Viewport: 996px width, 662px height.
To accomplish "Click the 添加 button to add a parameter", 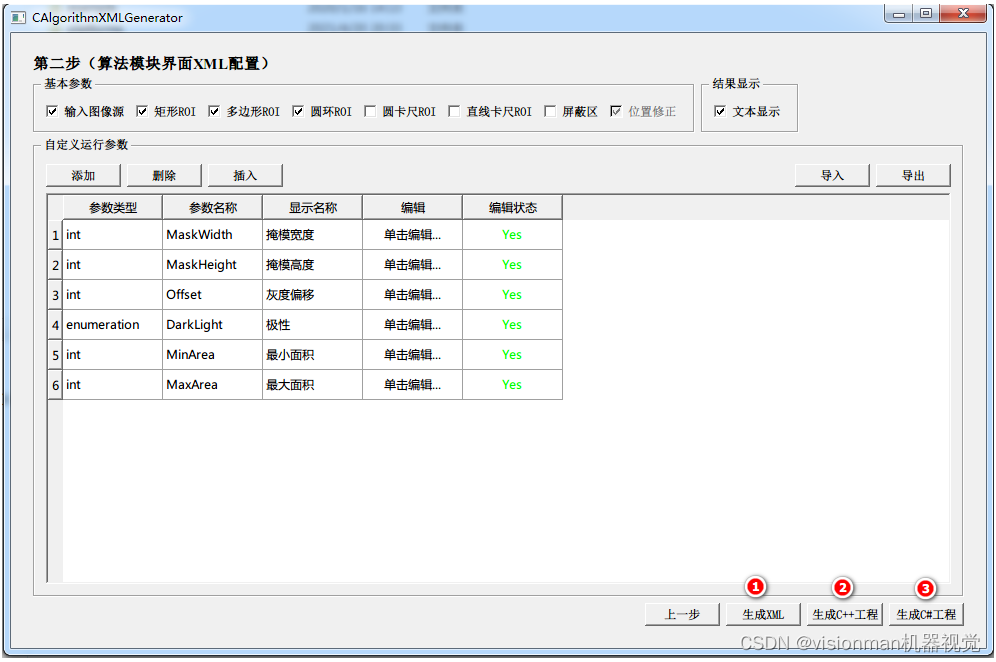I will pyautogui.click(x=82, y=175).
